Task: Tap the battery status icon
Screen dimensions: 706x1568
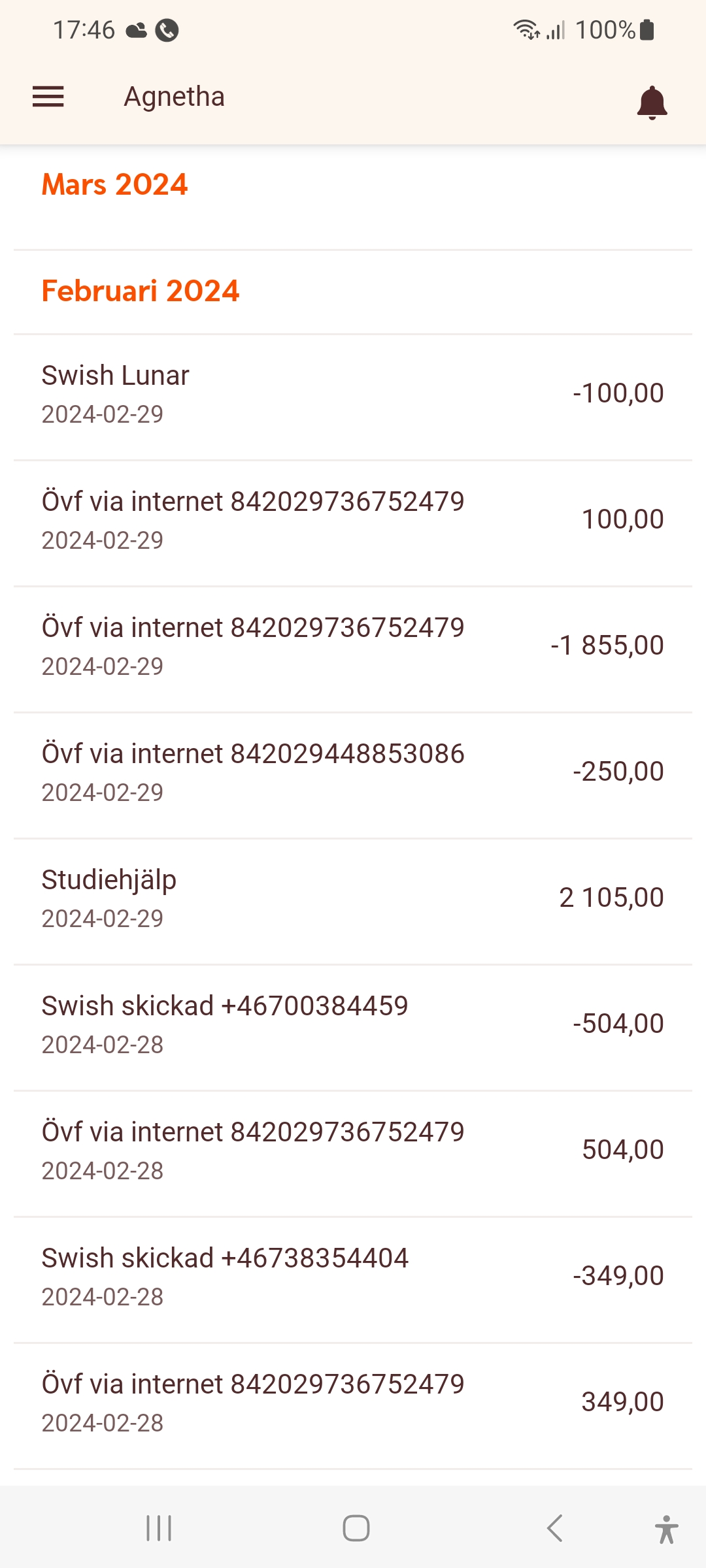Action: pos(647,30)
